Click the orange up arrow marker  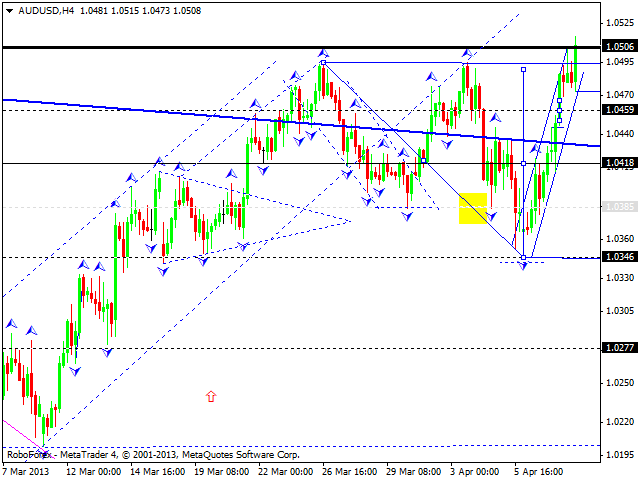(x=211, y=397)
